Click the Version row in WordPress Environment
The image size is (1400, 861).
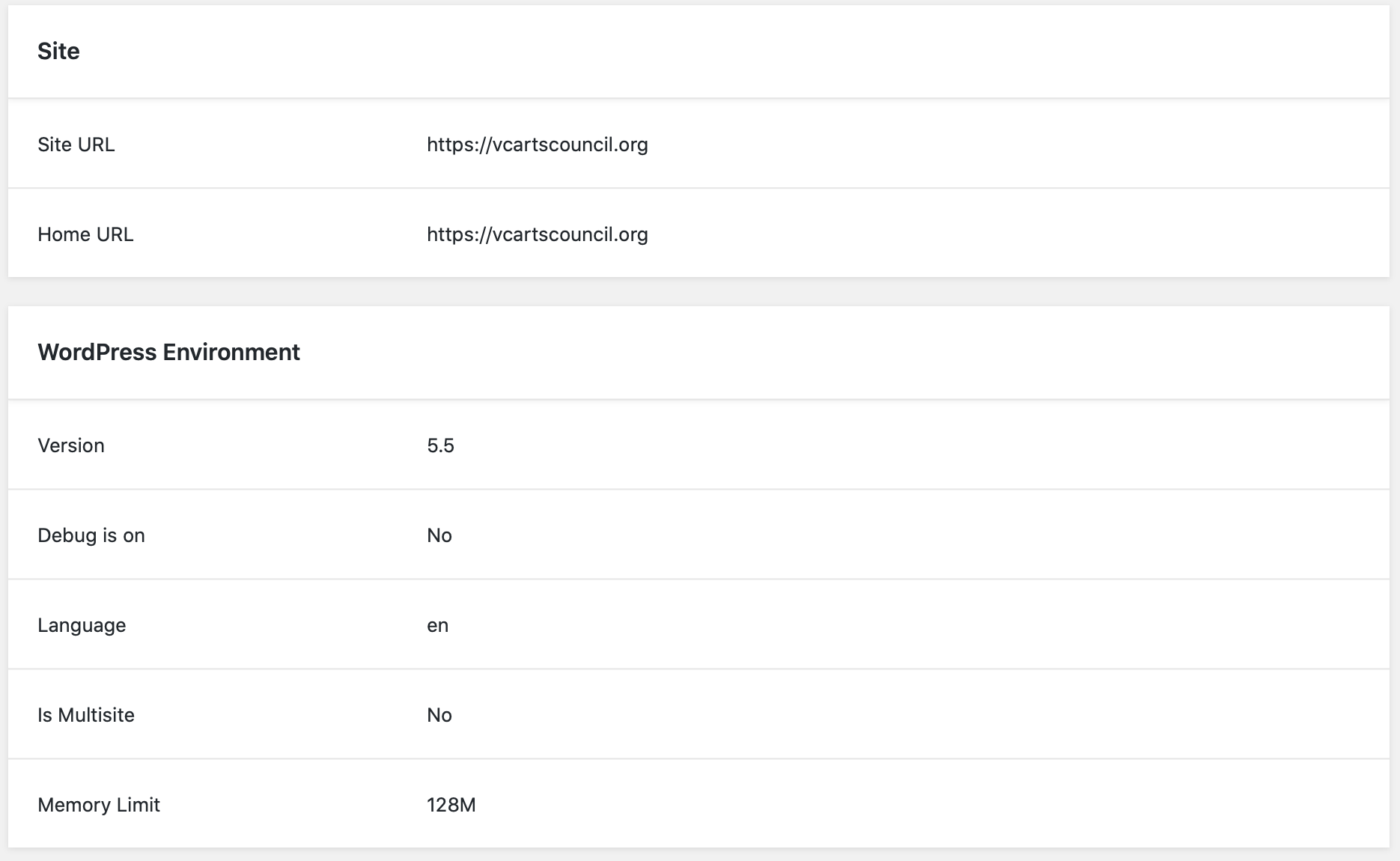[699, 445]
